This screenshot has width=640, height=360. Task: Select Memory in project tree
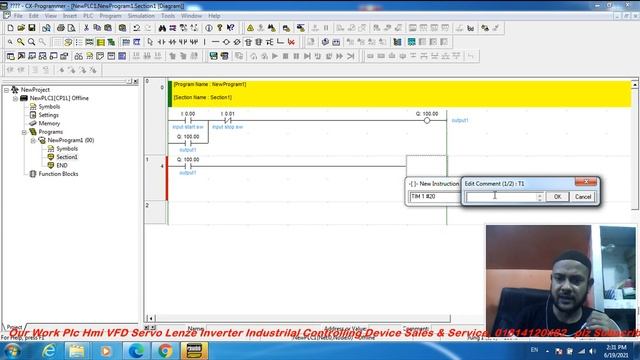pyautogui.click(x=49, y=124)
